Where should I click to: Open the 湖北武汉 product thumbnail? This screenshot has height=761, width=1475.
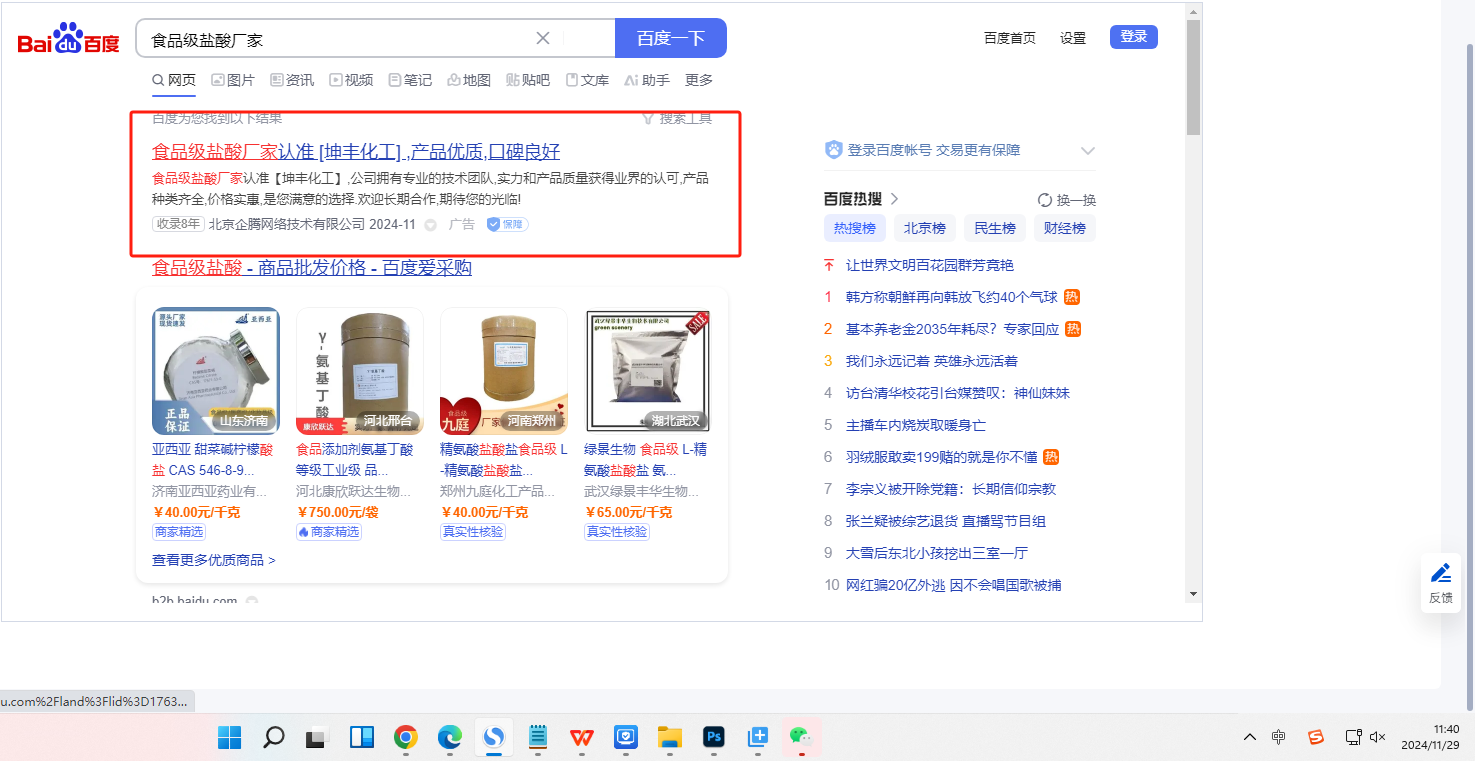(648, 370)
